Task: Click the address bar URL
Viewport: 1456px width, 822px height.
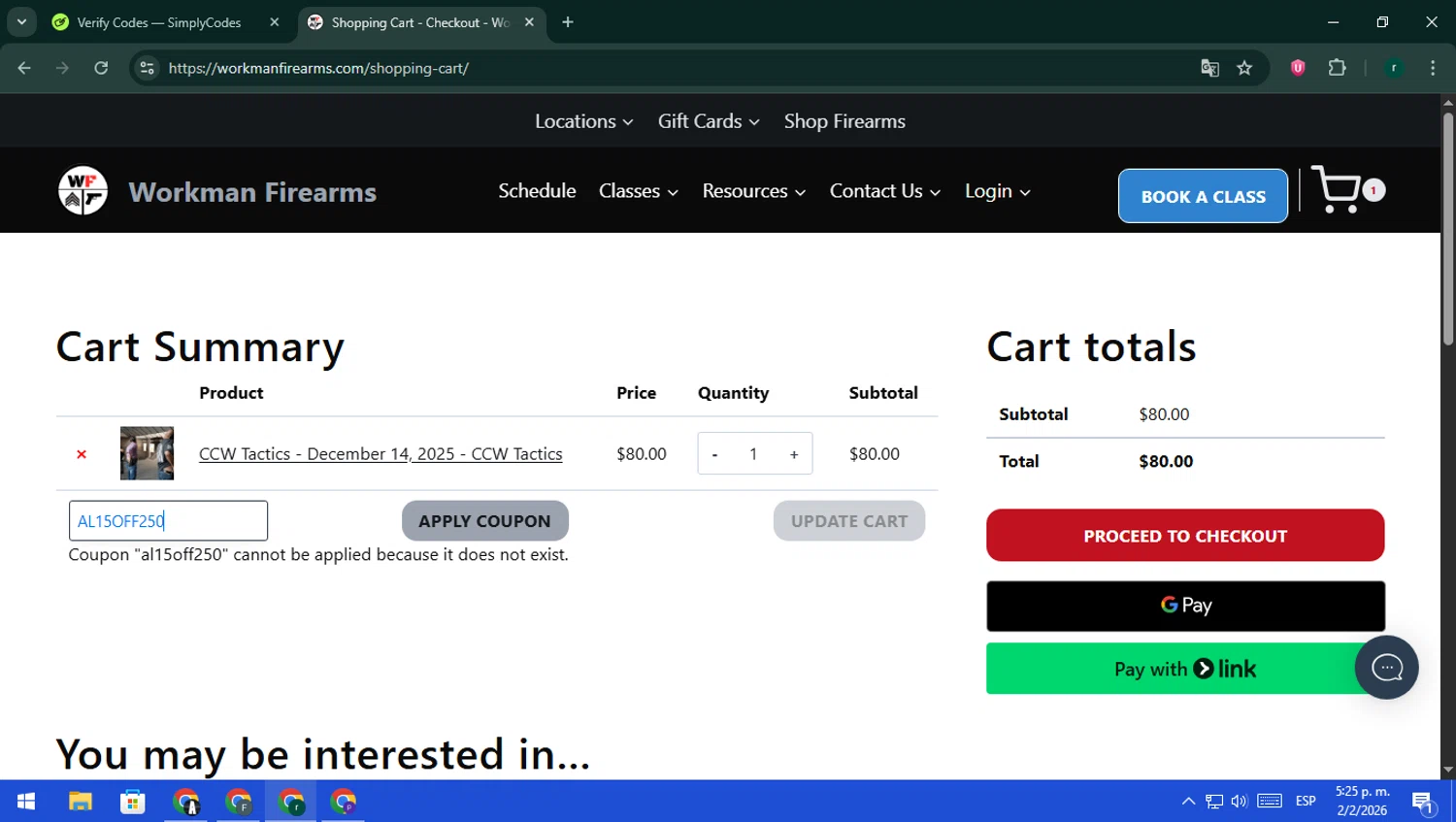Action: click(x=318, y=68)
